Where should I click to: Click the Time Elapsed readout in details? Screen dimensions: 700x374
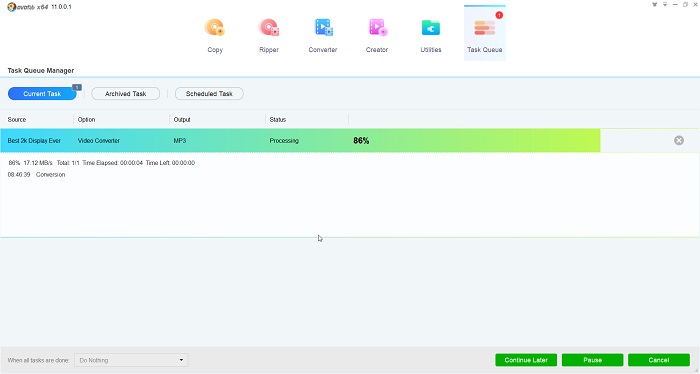tap(112, 163)
